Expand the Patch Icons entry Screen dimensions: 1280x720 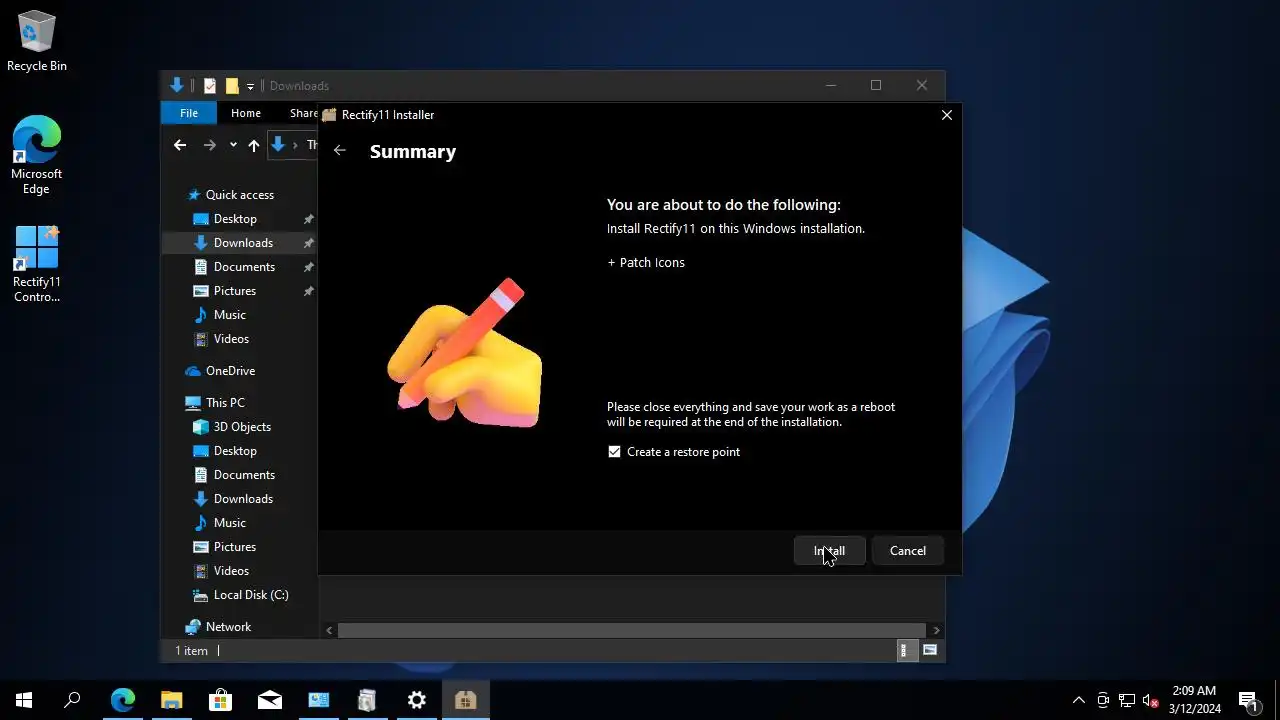point(646,262)
